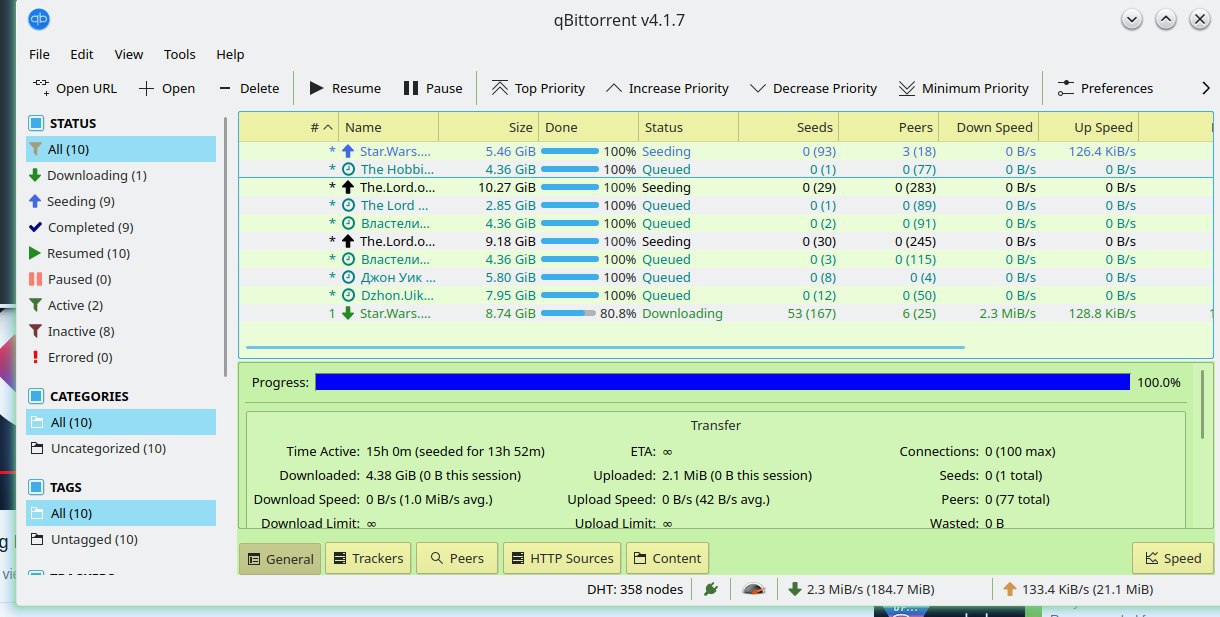Select All (10) under TAGS

(x=121, y=513)
